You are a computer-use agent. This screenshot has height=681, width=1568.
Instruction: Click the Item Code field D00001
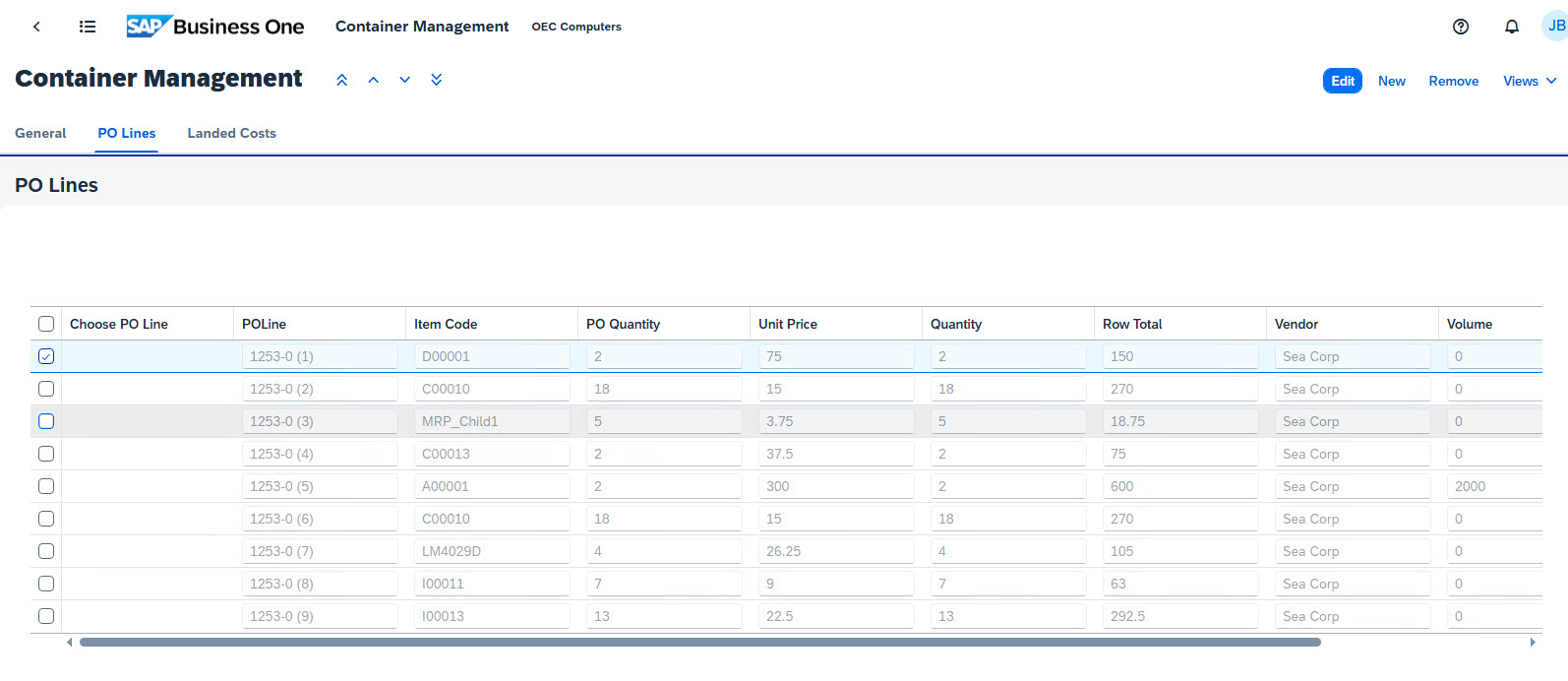click(492, 356)
